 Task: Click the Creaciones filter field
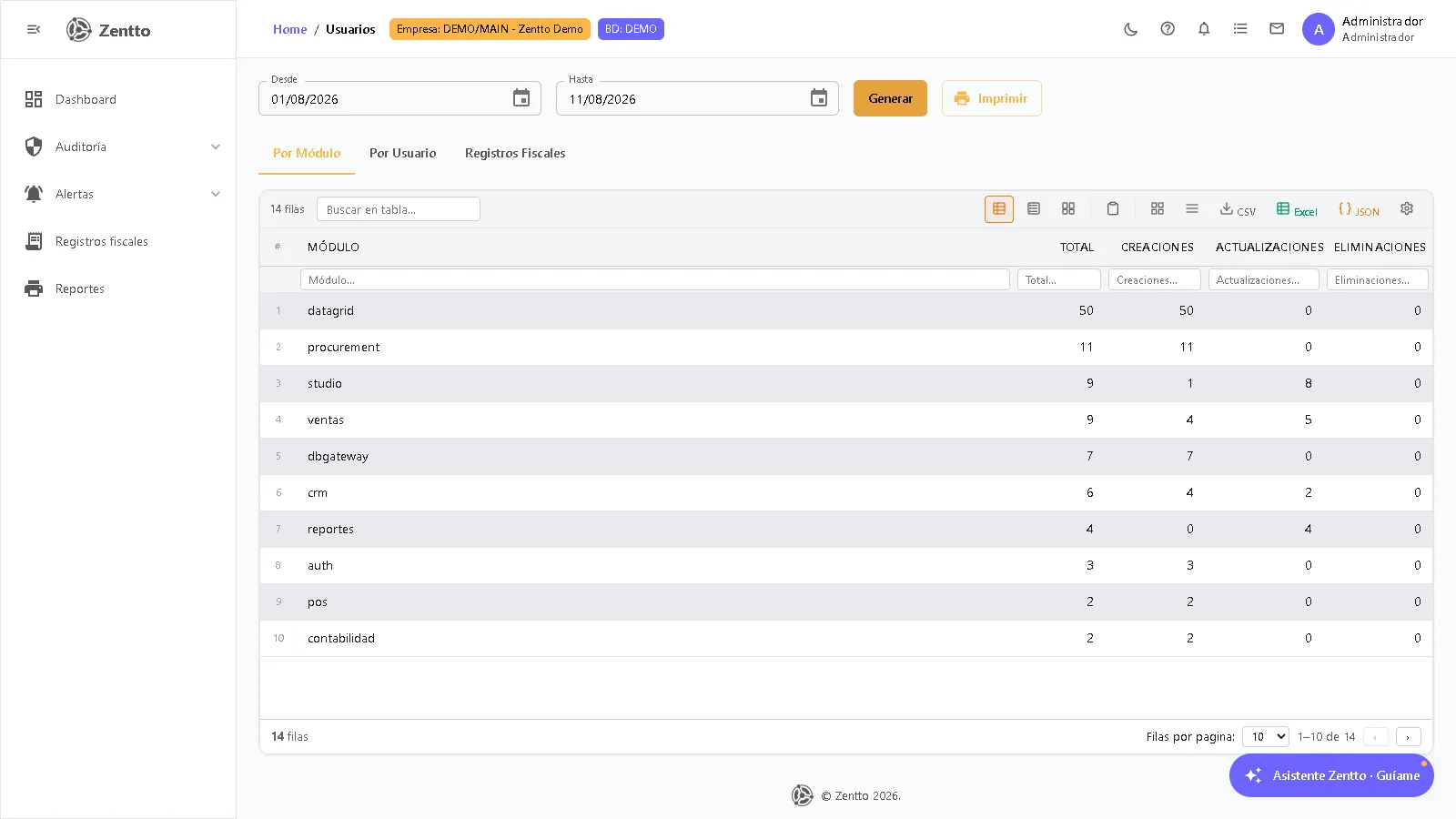pos(1155,279)
